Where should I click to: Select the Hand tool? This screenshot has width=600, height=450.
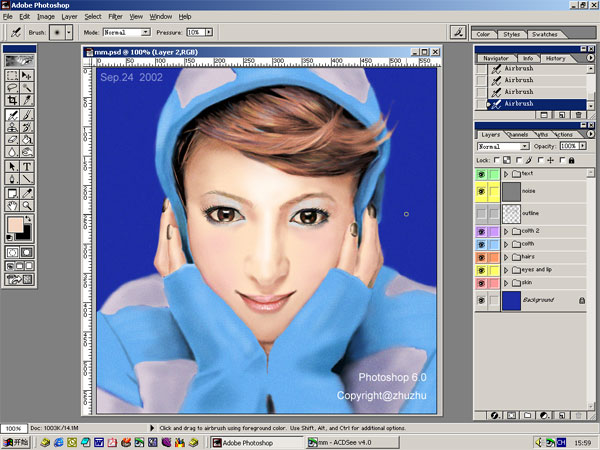(x=12, y=205)
